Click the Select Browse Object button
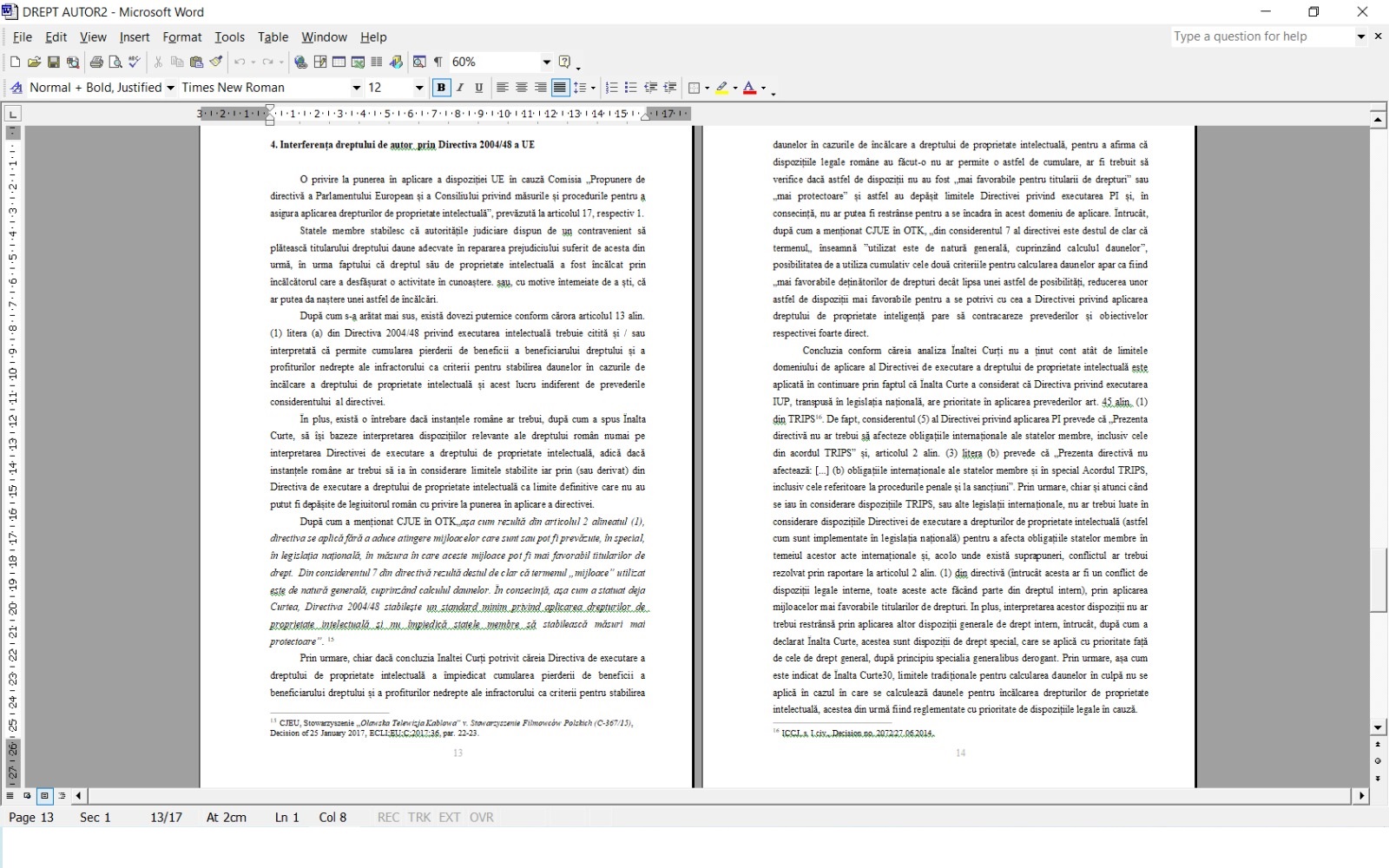This screenshot has height=868, width=1389. (x=1378, y=761)
